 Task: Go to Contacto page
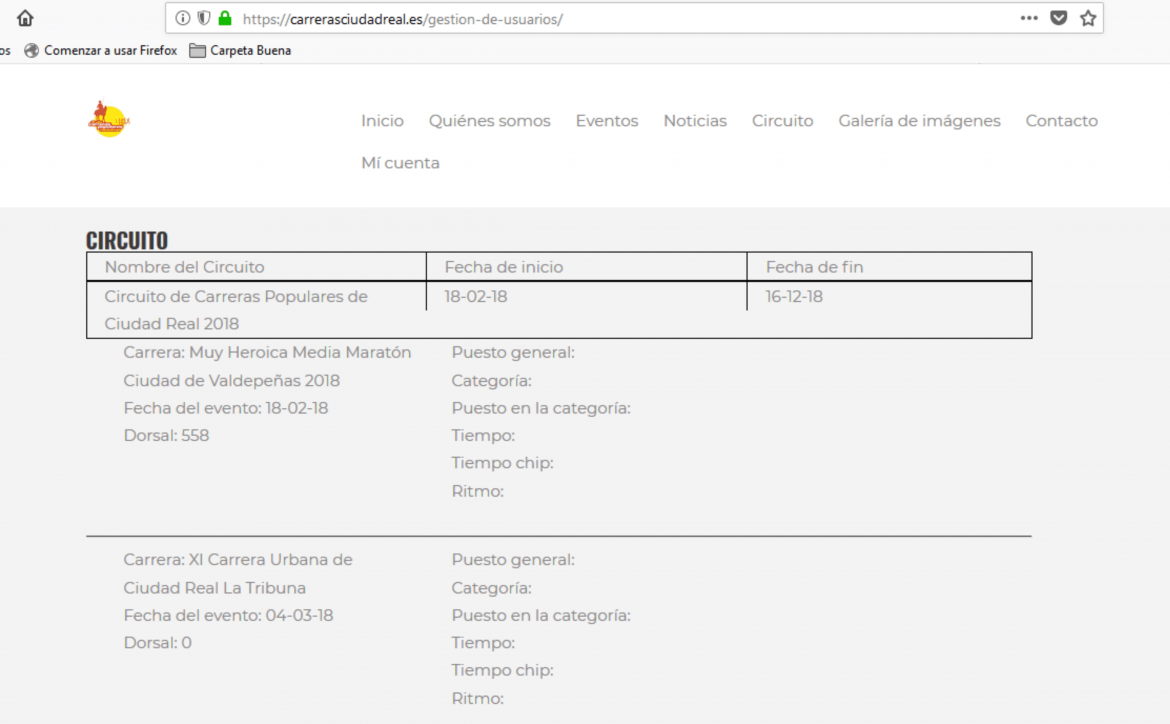[x=1061, y=121]
